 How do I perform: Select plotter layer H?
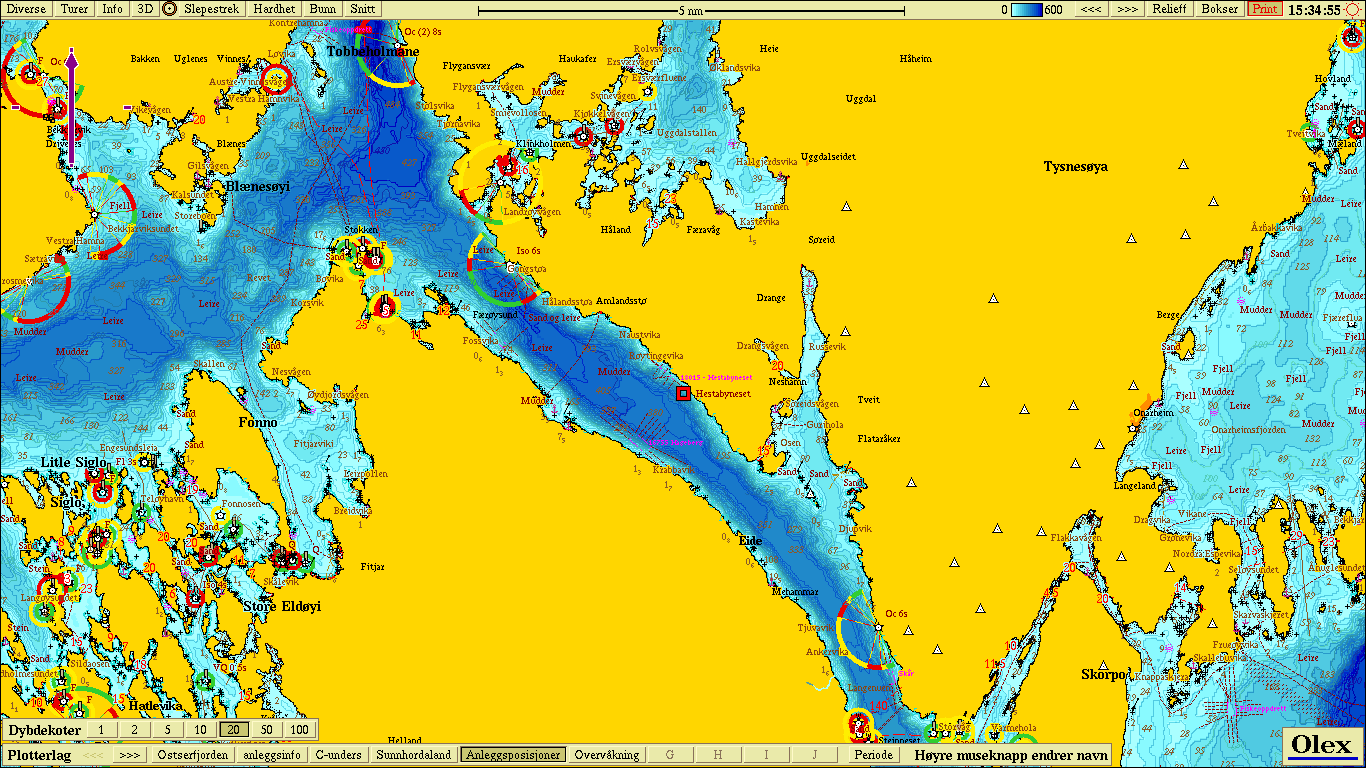pos(717,755)
